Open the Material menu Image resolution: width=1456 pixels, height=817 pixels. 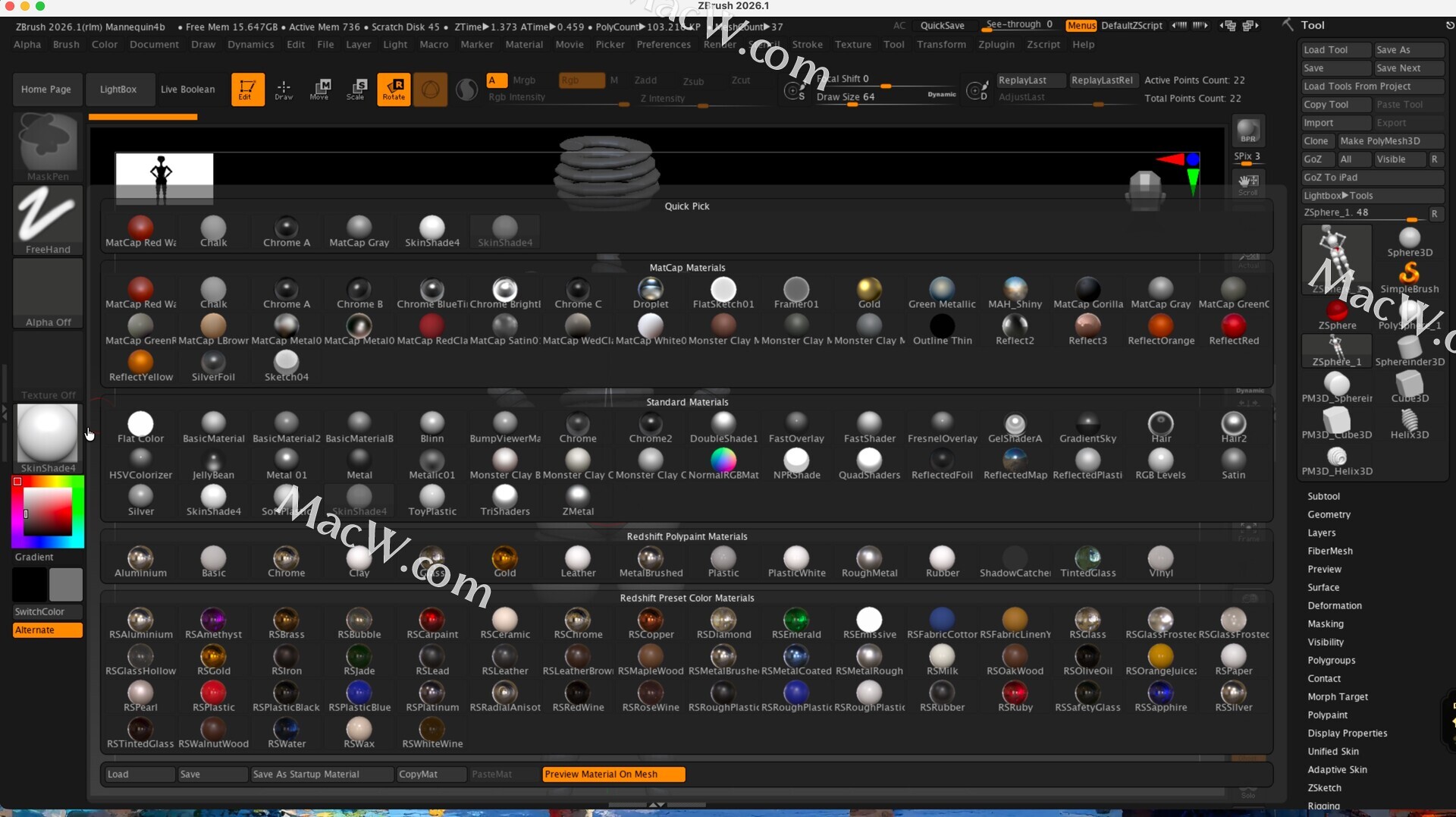click(524, 45)
